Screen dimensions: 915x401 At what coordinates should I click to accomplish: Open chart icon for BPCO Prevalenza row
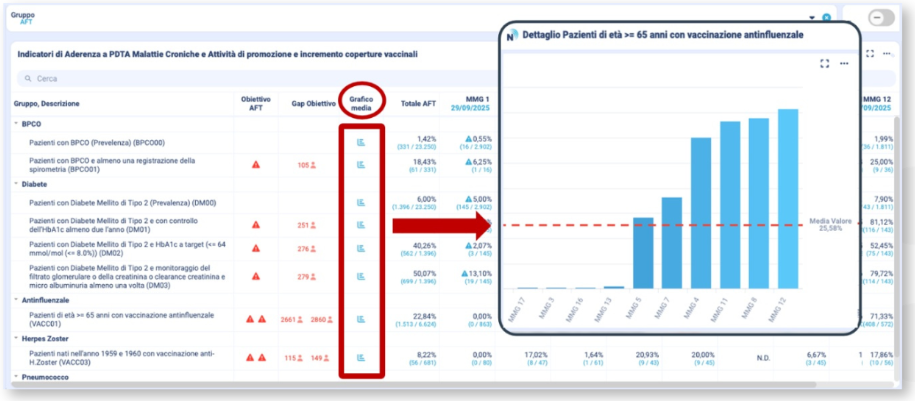coord(361,143)
